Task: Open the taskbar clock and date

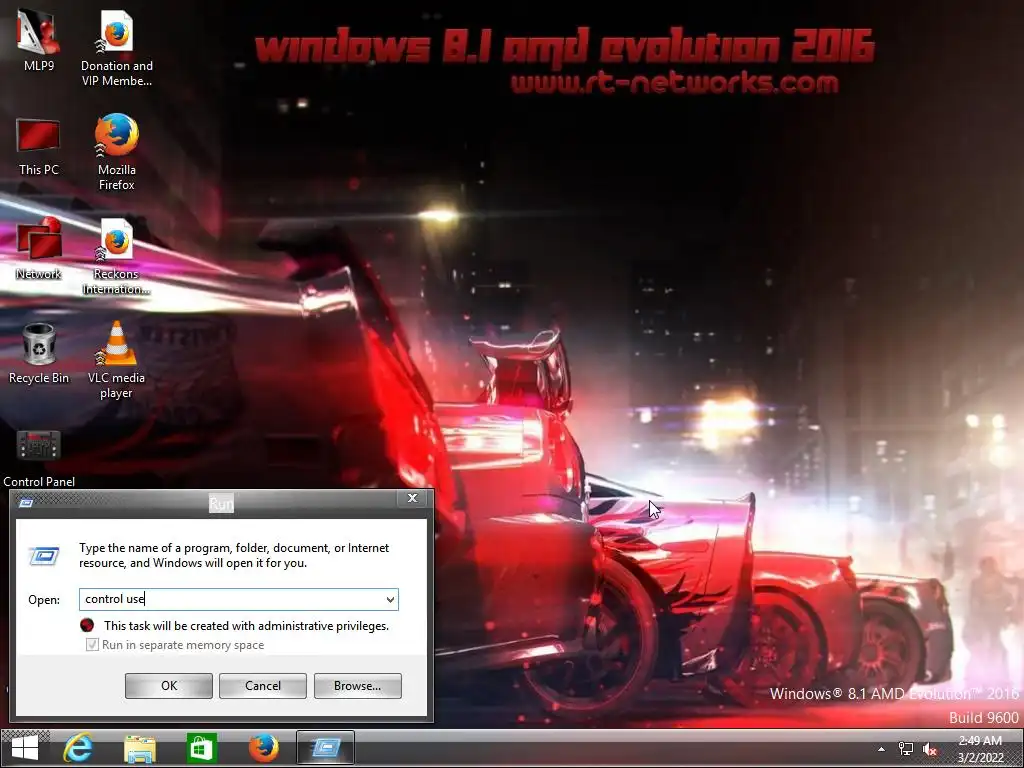Action: coord(980,749)
